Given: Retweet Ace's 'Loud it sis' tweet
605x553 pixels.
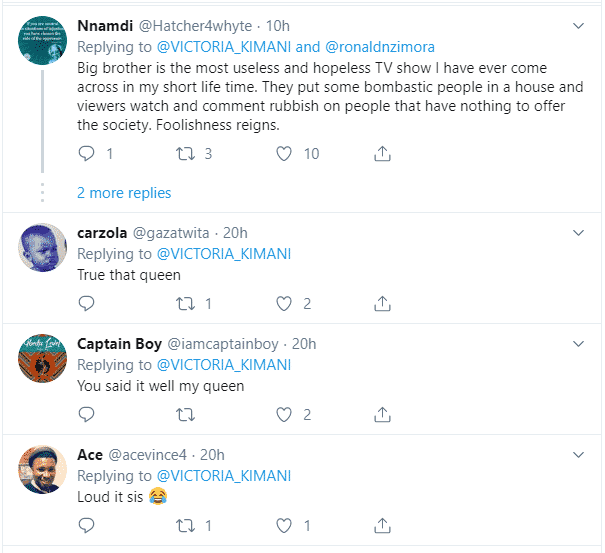Looking at the screenshot, I should pos(185,525).
